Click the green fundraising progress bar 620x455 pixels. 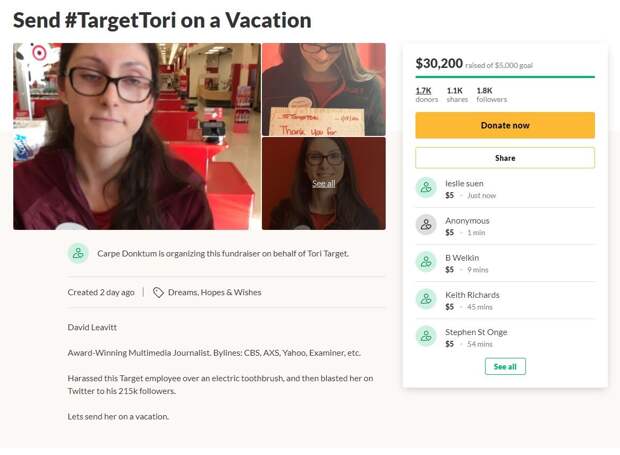(x=505, y=77)
